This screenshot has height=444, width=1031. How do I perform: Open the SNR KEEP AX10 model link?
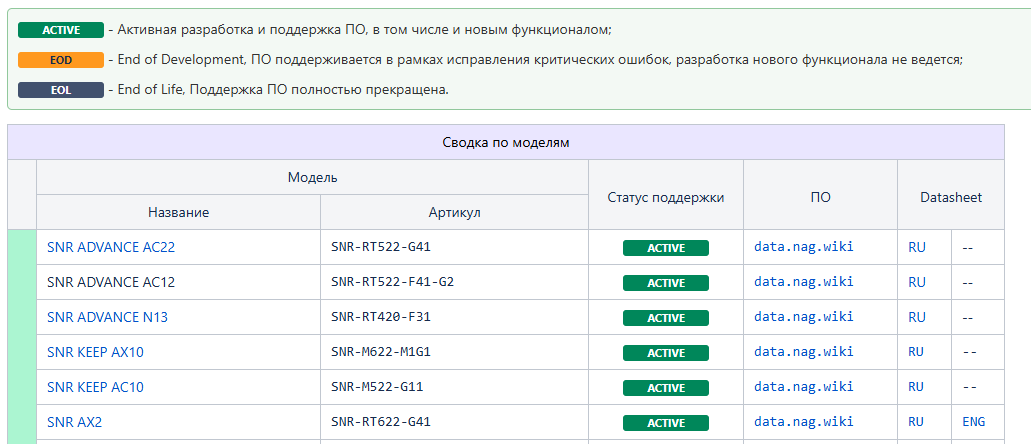coord(95,352)
